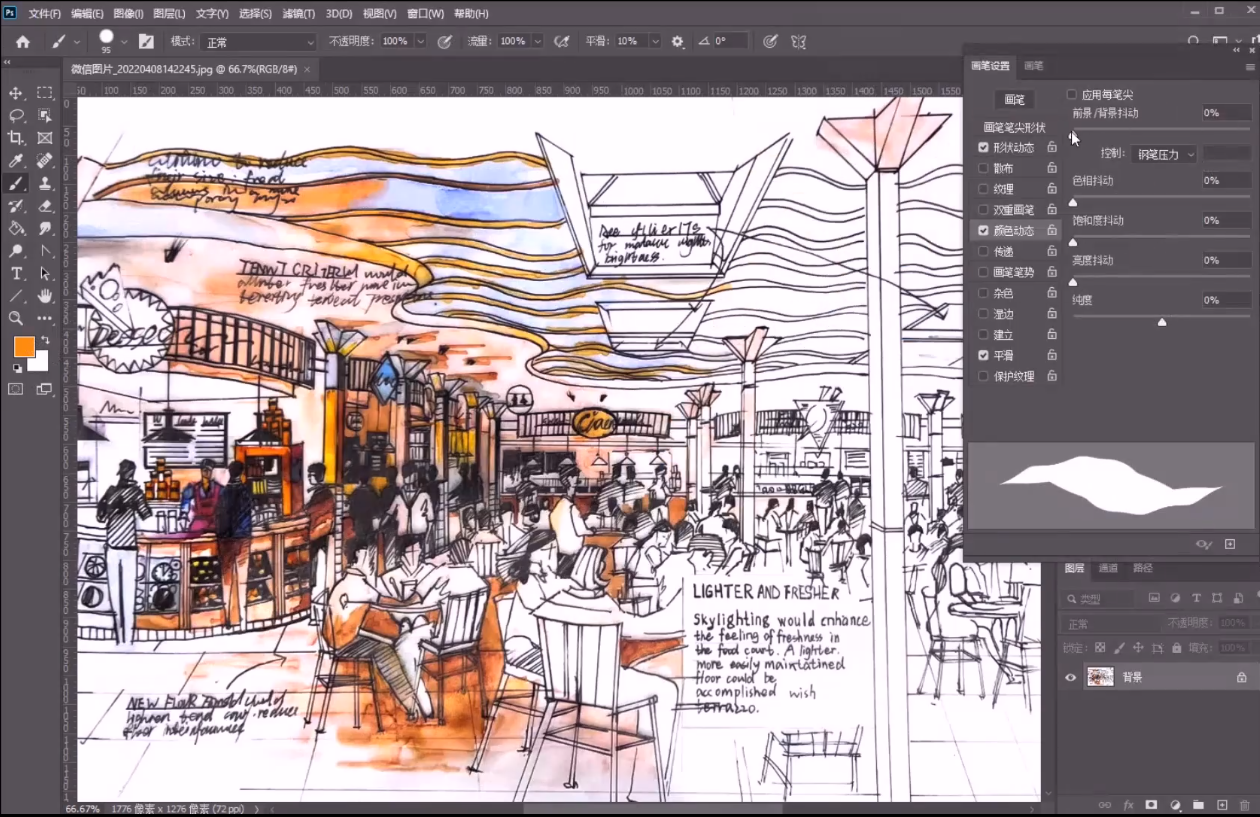Click the orange foreground color swatch

coord(24,347)
